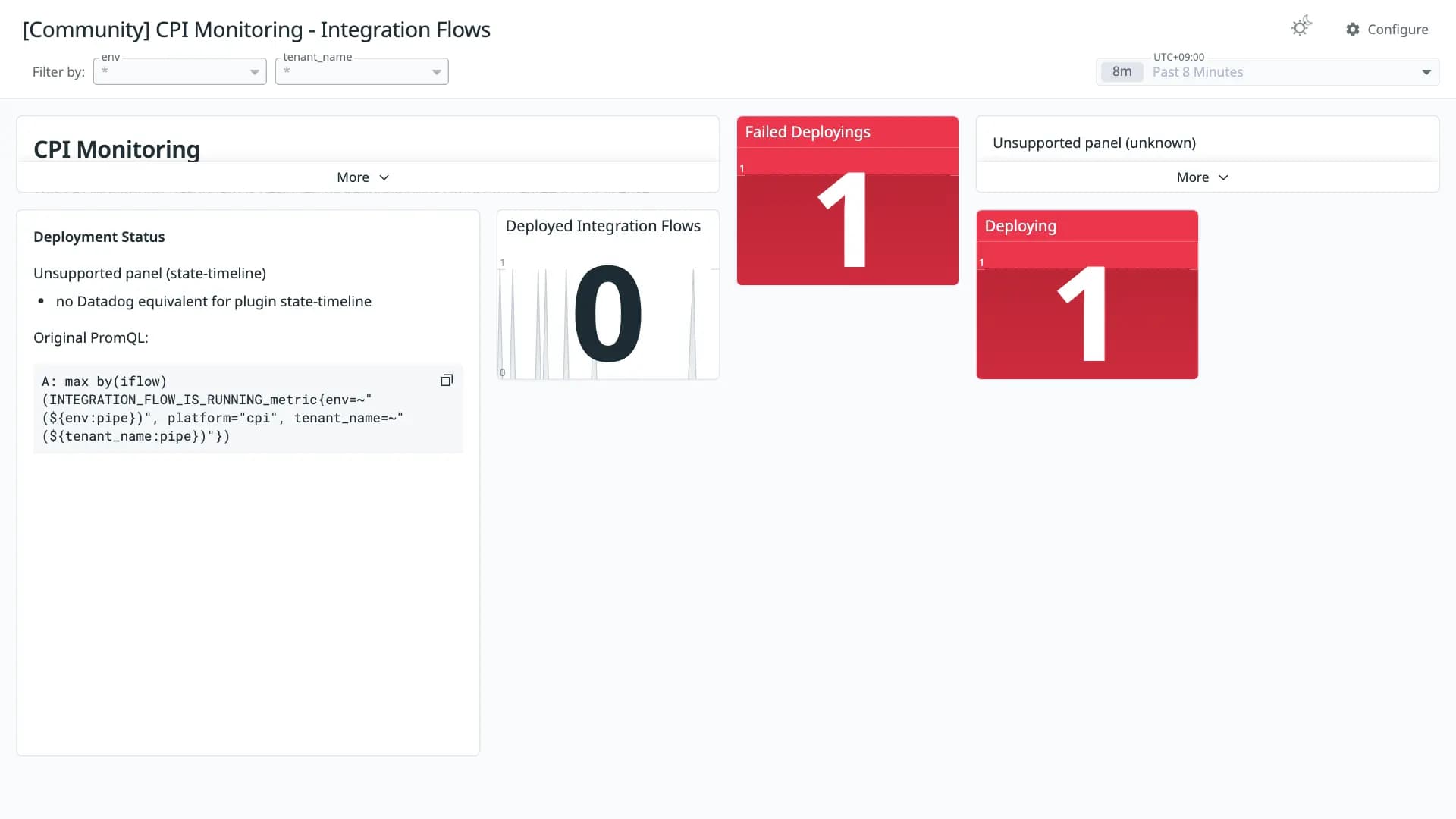The image size is (1456, 819).
Task: Expand More under Unsupported panel (unknown)
Action: coord(1203,177)
